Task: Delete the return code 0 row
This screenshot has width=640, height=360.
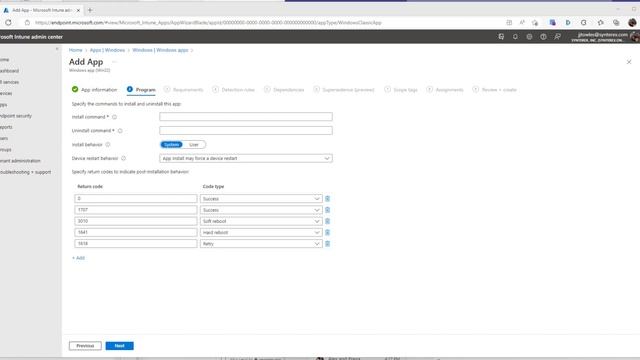Action: [327, 199]
